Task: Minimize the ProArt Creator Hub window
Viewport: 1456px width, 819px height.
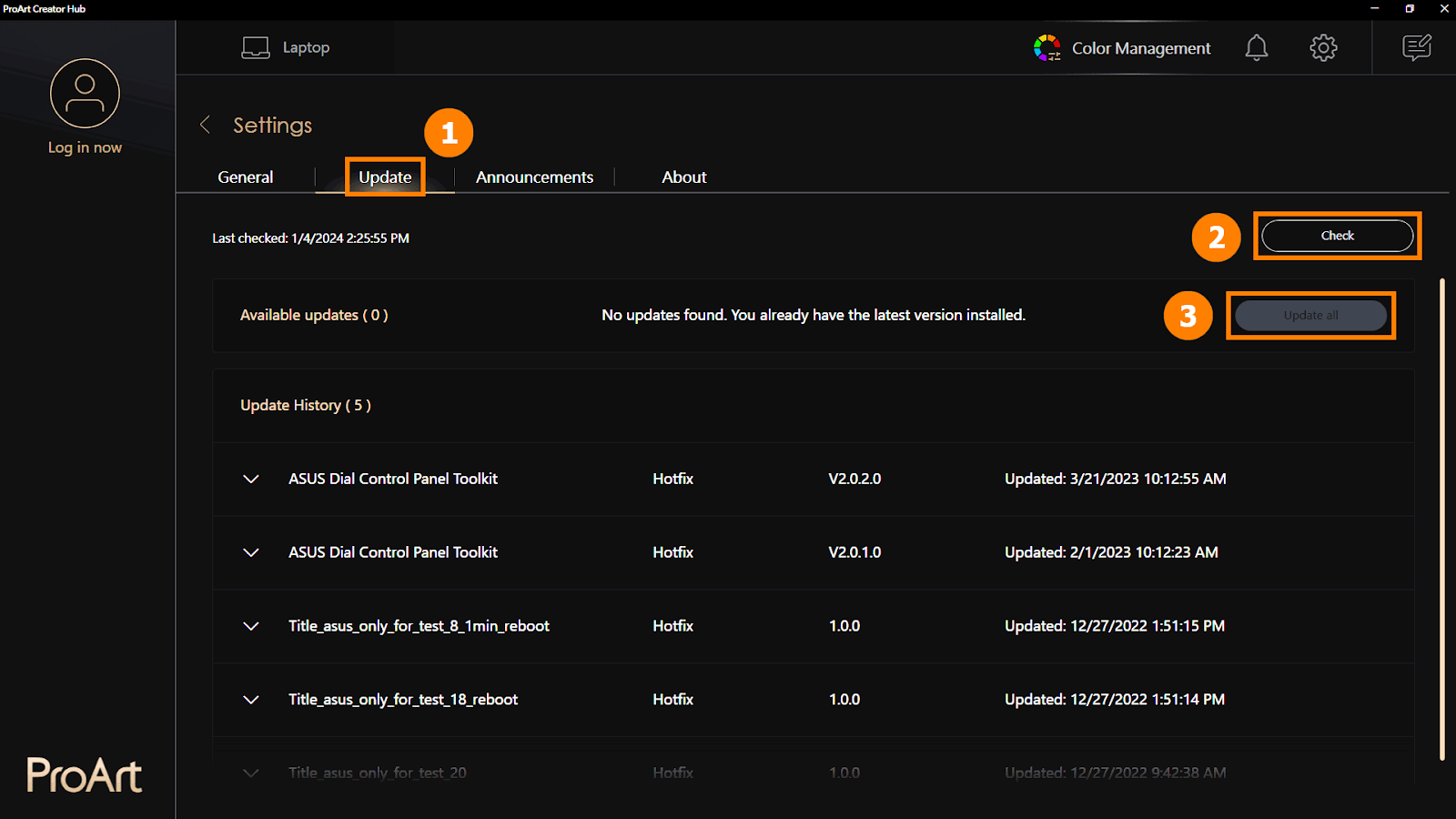Action: click(x=1375, y=9)
